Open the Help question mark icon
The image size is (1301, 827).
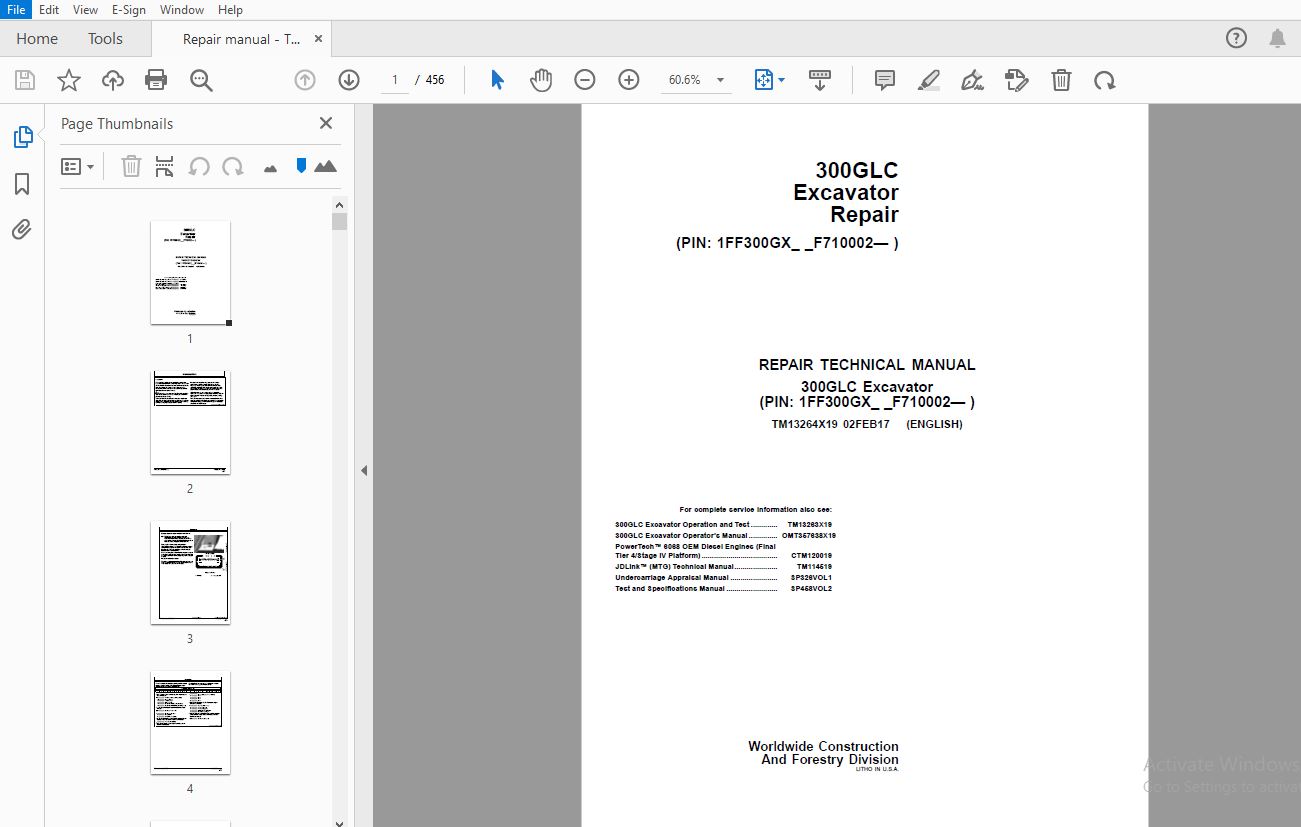pyautogui.click(x=1236, y=39)
